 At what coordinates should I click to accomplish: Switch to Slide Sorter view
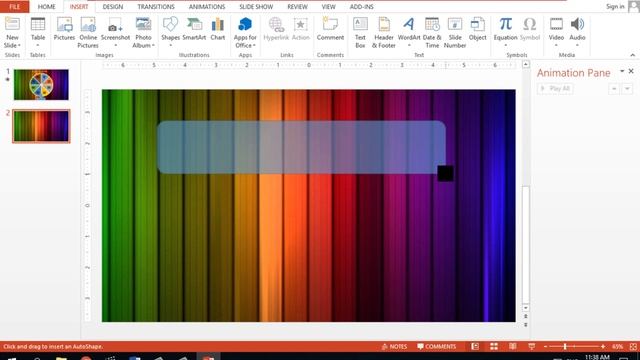(494, 347)
